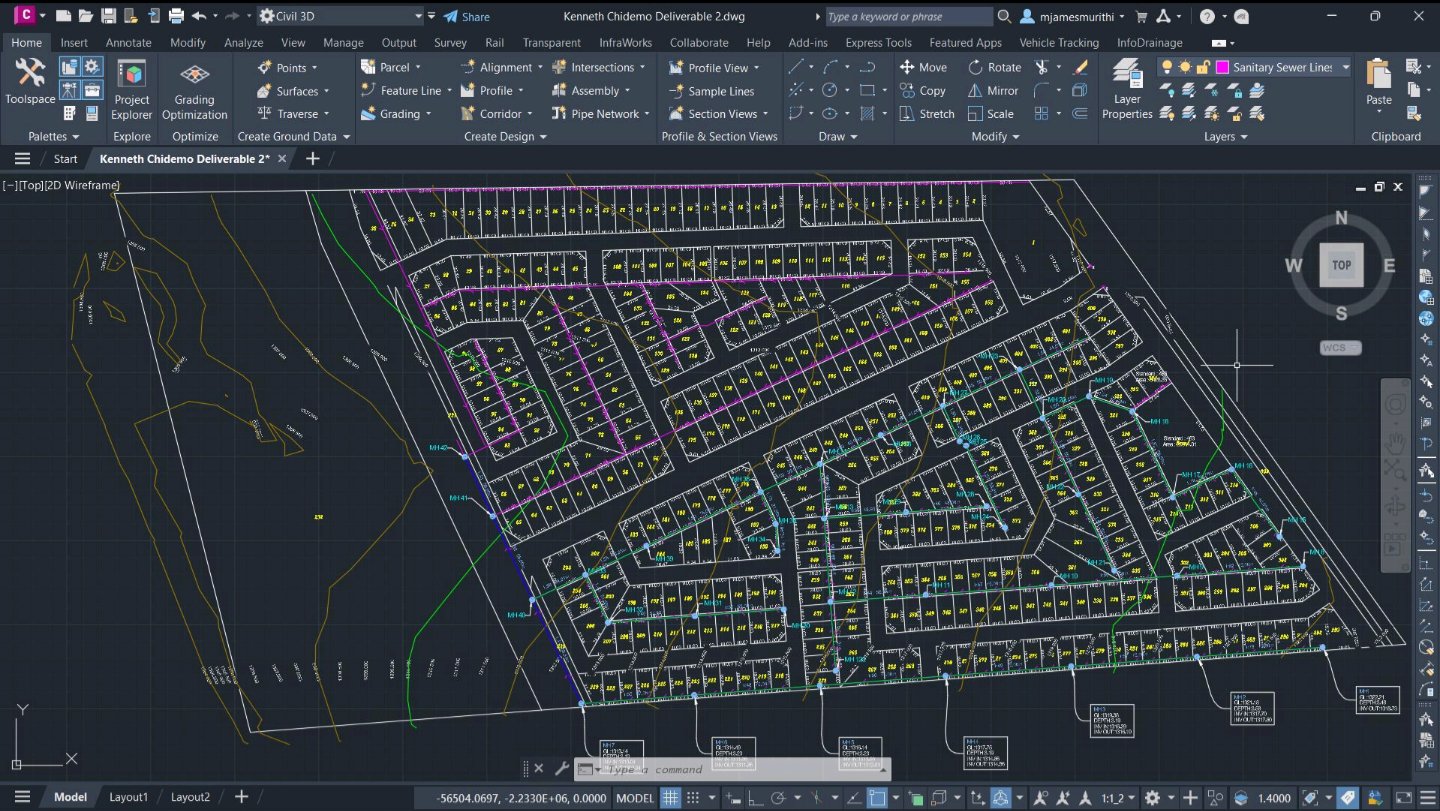
Task: Switch to the Survey ribbon tab
Action: coord(450,42)
